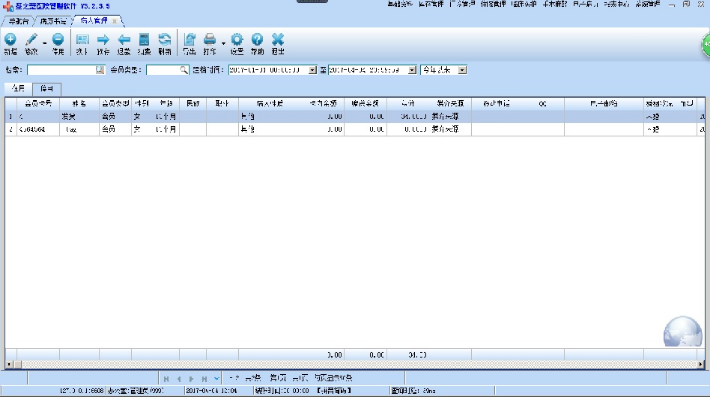Open the end date-time dropdown arrow
Viewport: 710px width, 399px height.
tap(412, 70)
